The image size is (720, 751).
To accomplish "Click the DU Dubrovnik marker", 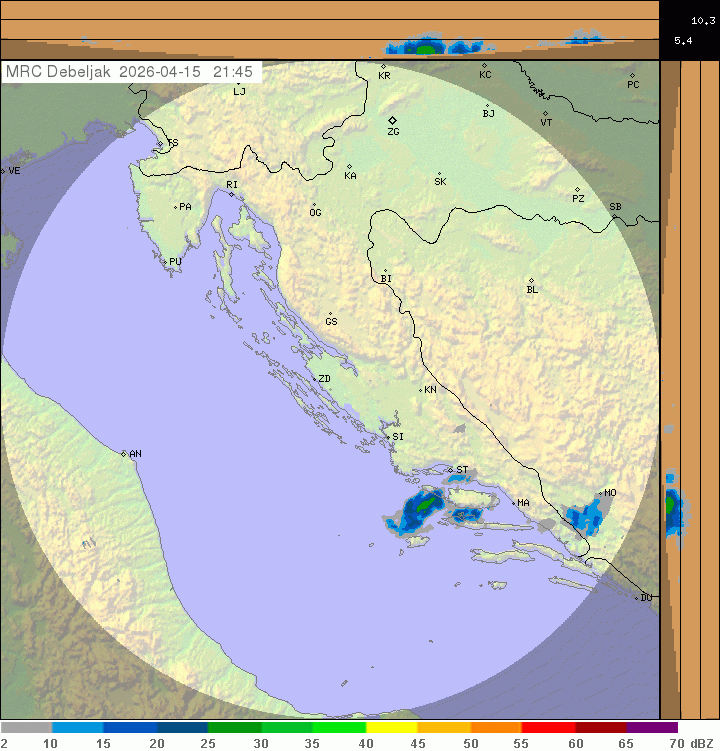I will (637, 598).
